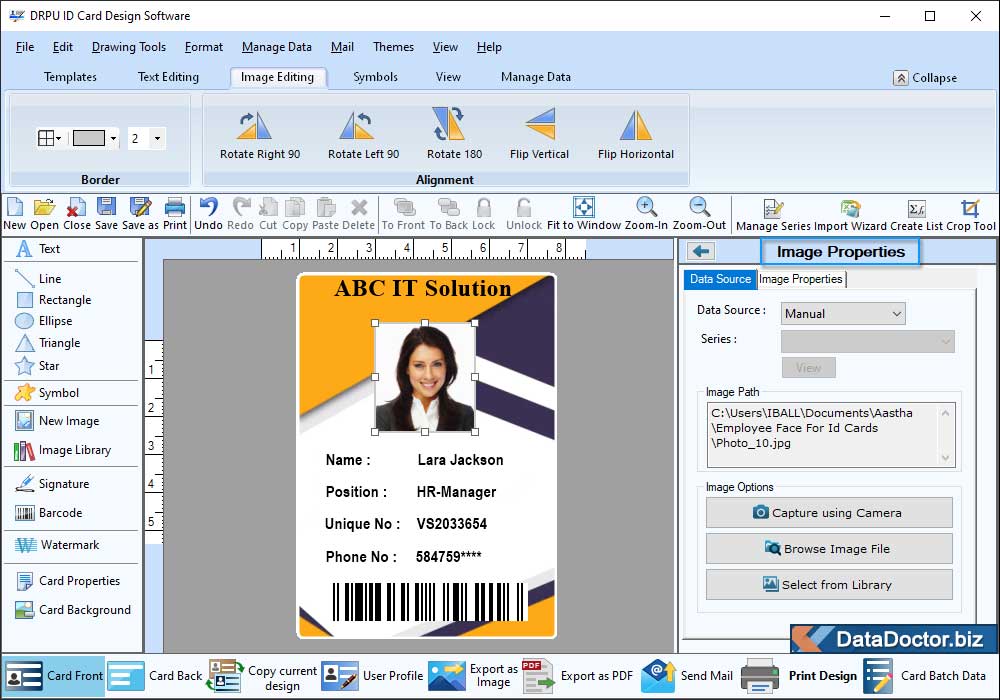Create a New card design
Image resolution: width=1000 pixels, height=700 pixels.
[x=15, y=214]
